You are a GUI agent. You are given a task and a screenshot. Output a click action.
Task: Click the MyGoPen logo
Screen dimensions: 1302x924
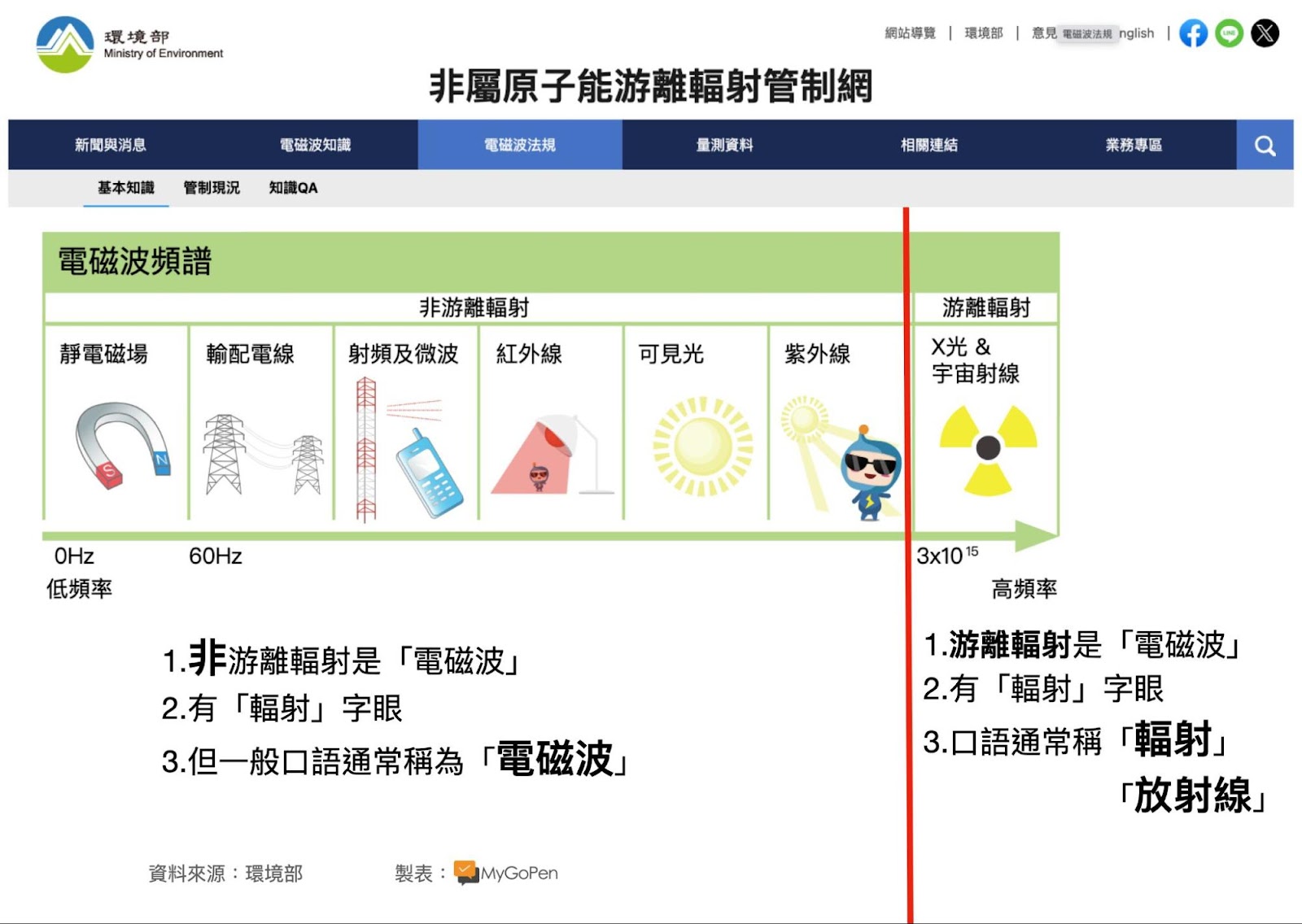point(506,873)
